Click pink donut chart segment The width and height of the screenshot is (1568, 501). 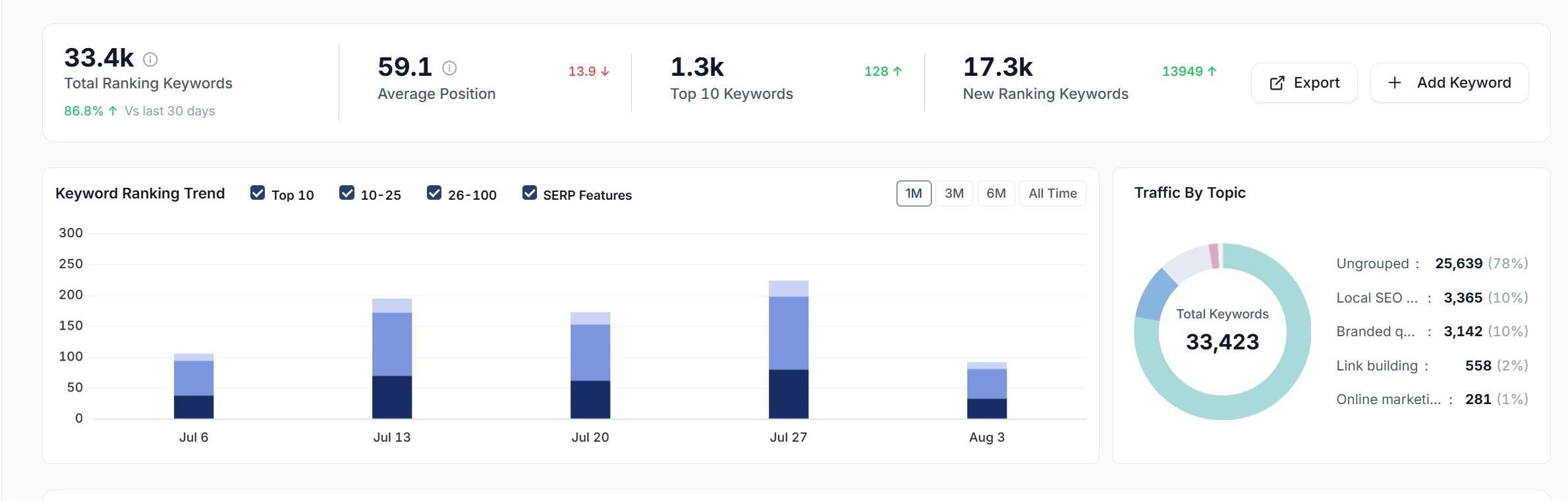click(1214, 256)
